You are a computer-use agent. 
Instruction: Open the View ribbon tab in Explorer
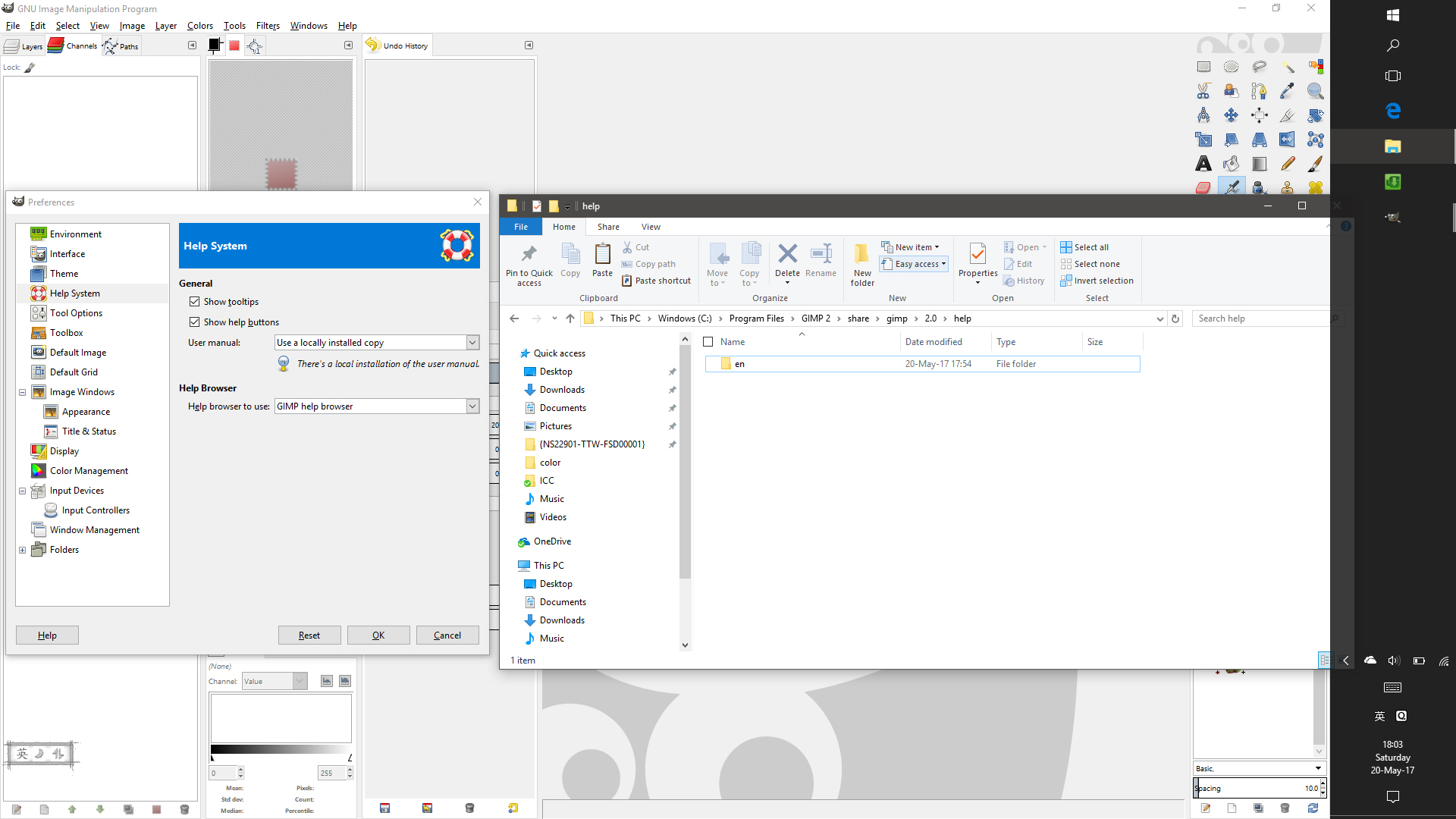651,227
